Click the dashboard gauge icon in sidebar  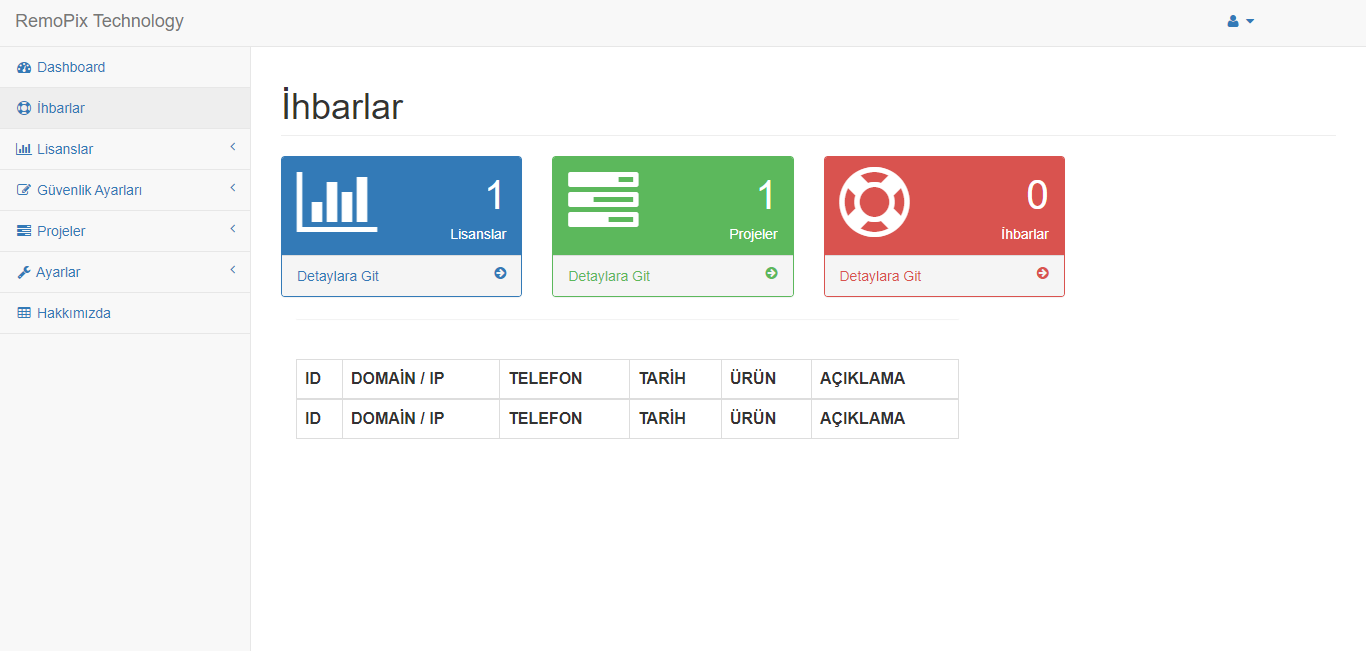[24, 68]
